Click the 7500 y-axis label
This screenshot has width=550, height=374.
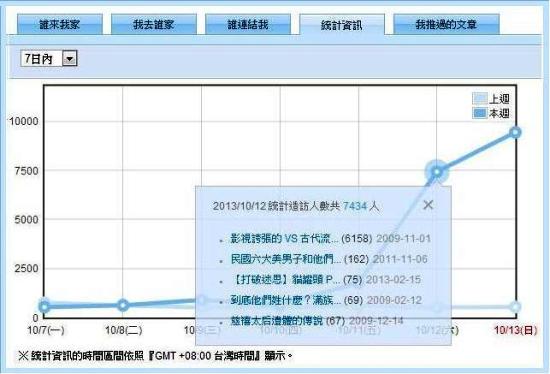[x=26, y=171]
